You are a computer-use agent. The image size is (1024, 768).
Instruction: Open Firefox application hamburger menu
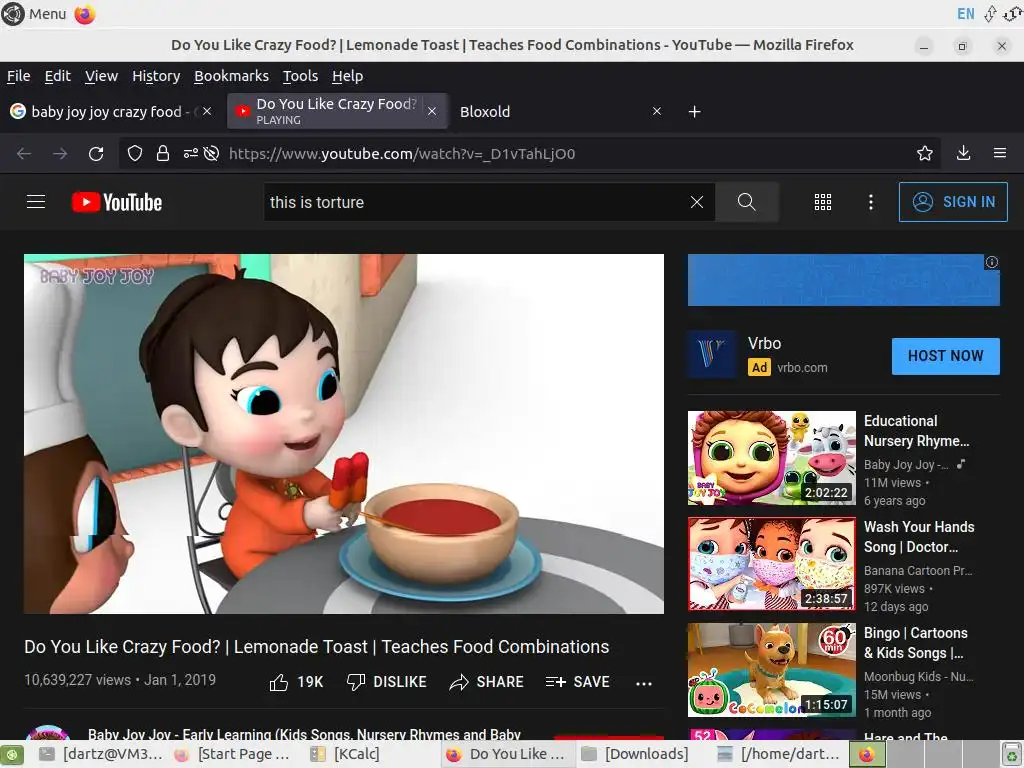tap(1000, 153)
